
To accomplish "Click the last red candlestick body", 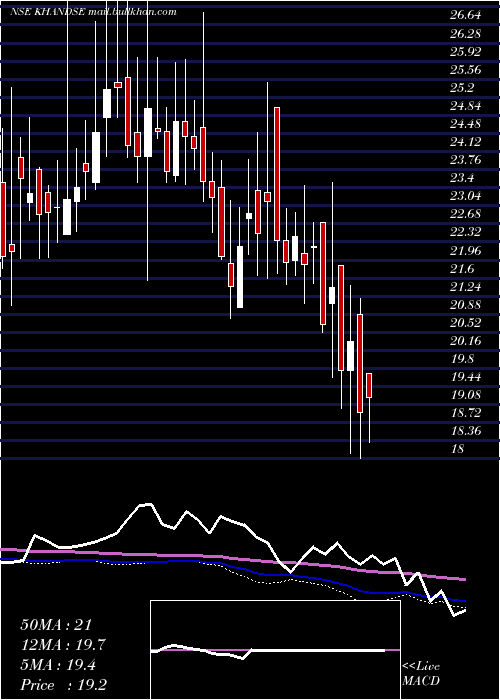I will pos(369,385).
